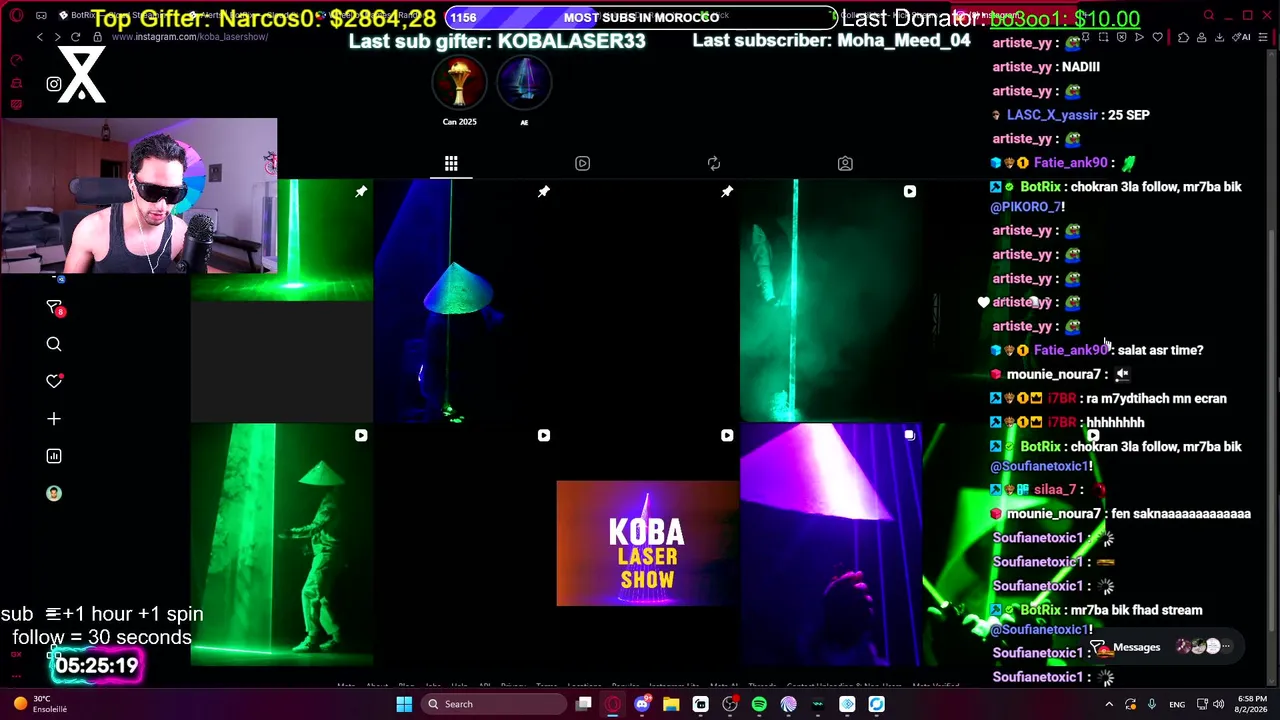Reload the Instagram page
The height and width of the screenshot is (720, 1280).
76,37
